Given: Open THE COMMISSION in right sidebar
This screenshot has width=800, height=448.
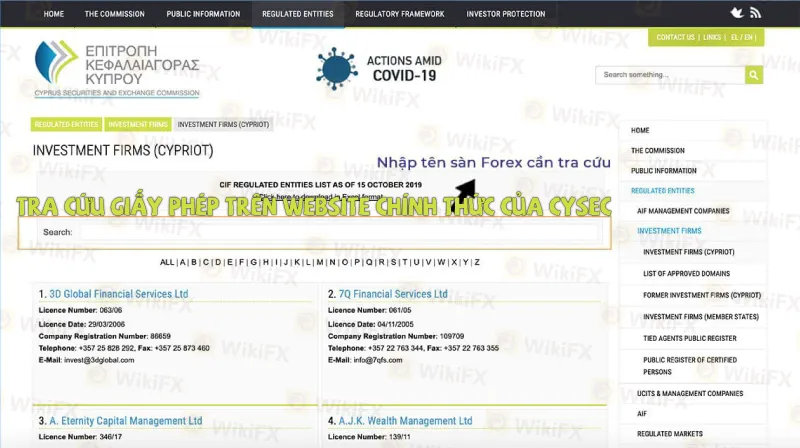Looking at the screenshot, I should pyautogui.click(x=658, y=151).
